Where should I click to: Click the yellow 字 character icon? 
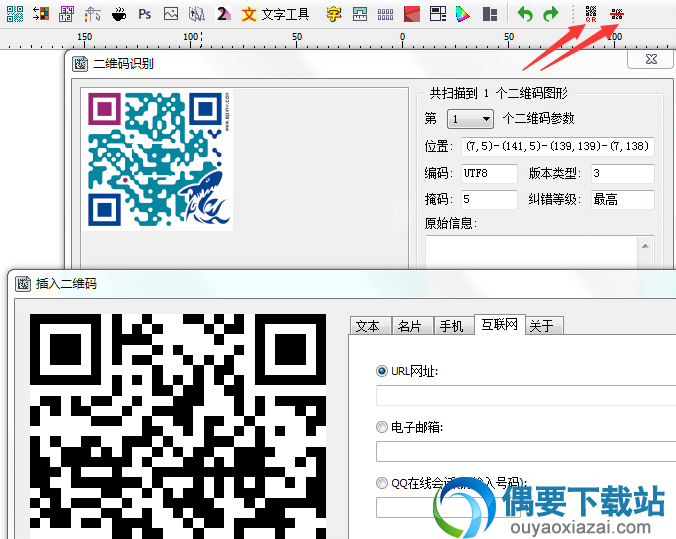point(334,15)
